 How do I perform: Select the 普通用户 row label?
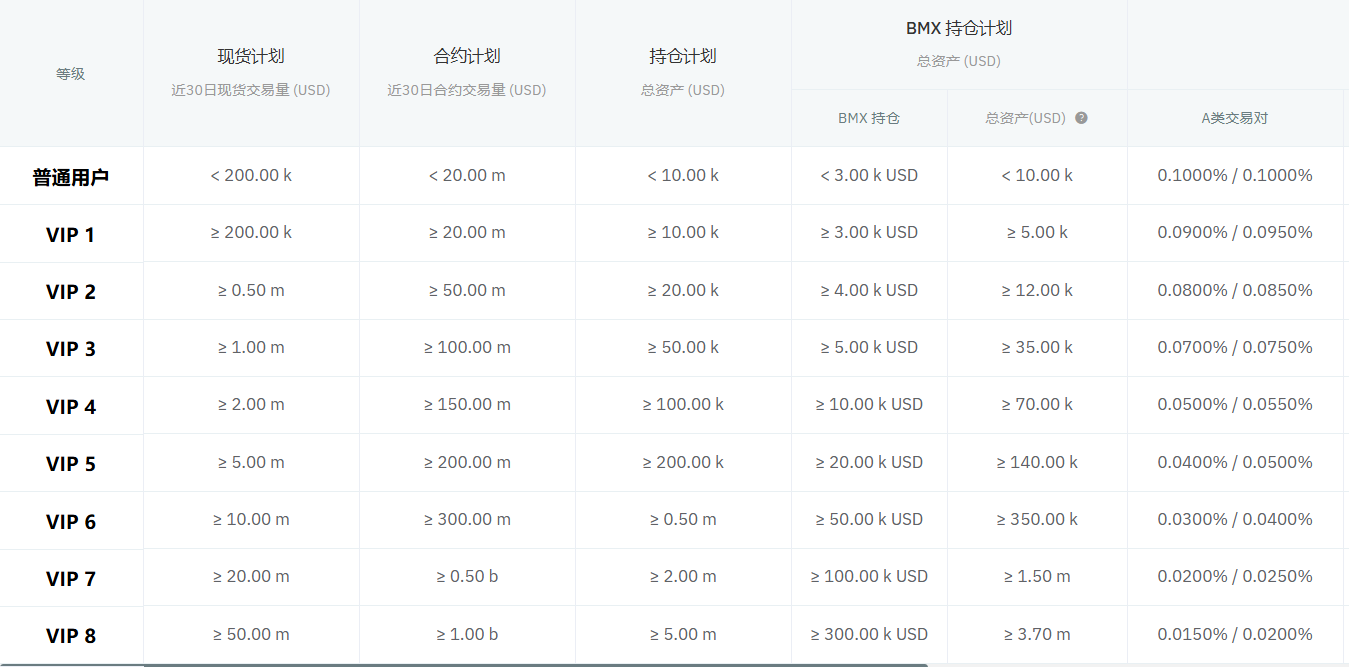(71, 177)
